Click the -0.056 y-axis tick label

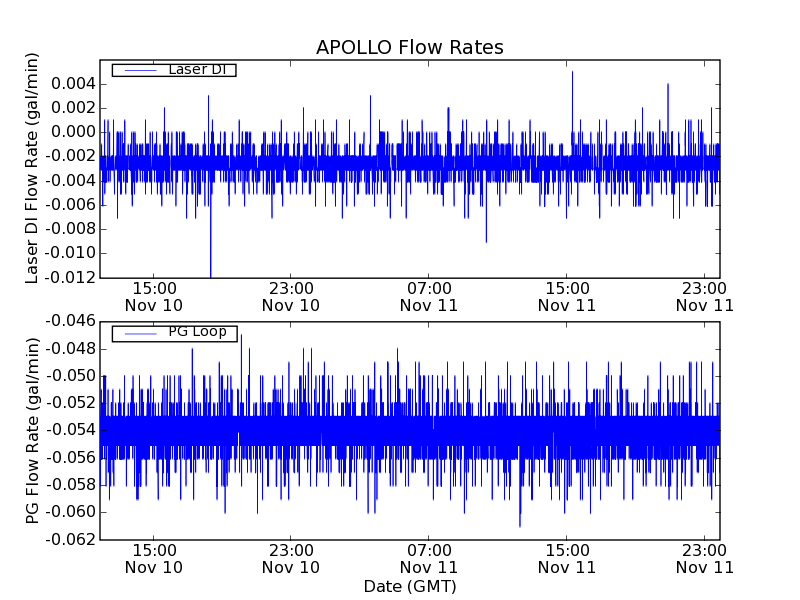click(x=70, y=458)
